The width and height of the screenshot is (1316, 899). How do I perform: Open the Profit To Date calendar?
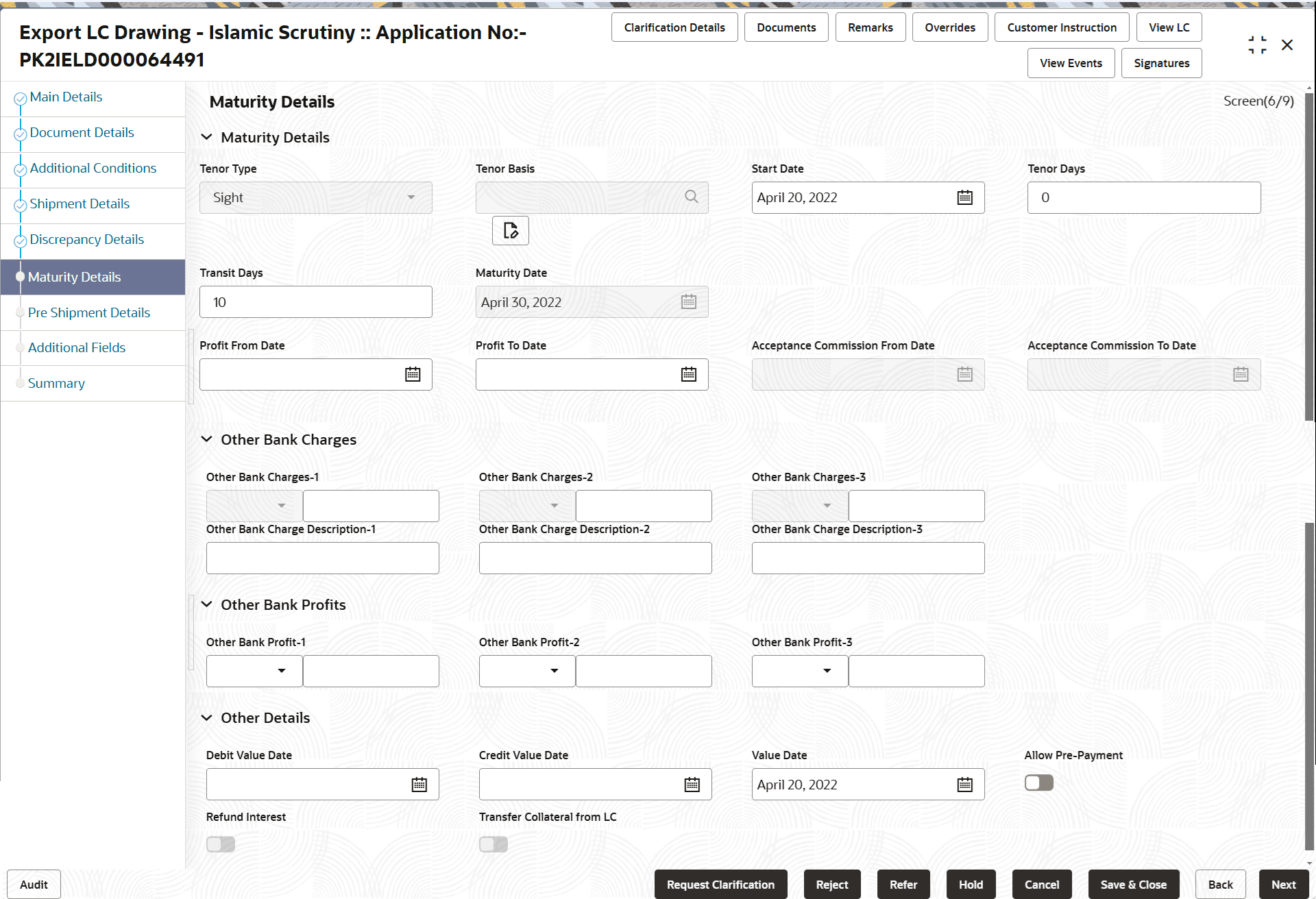(688, 375)
